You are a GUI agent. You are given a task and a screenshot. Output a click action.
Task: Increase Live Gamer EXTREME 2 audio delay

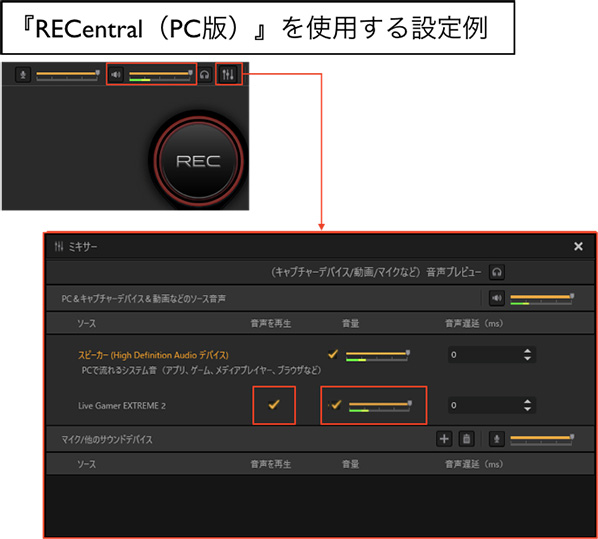[527, 401]
